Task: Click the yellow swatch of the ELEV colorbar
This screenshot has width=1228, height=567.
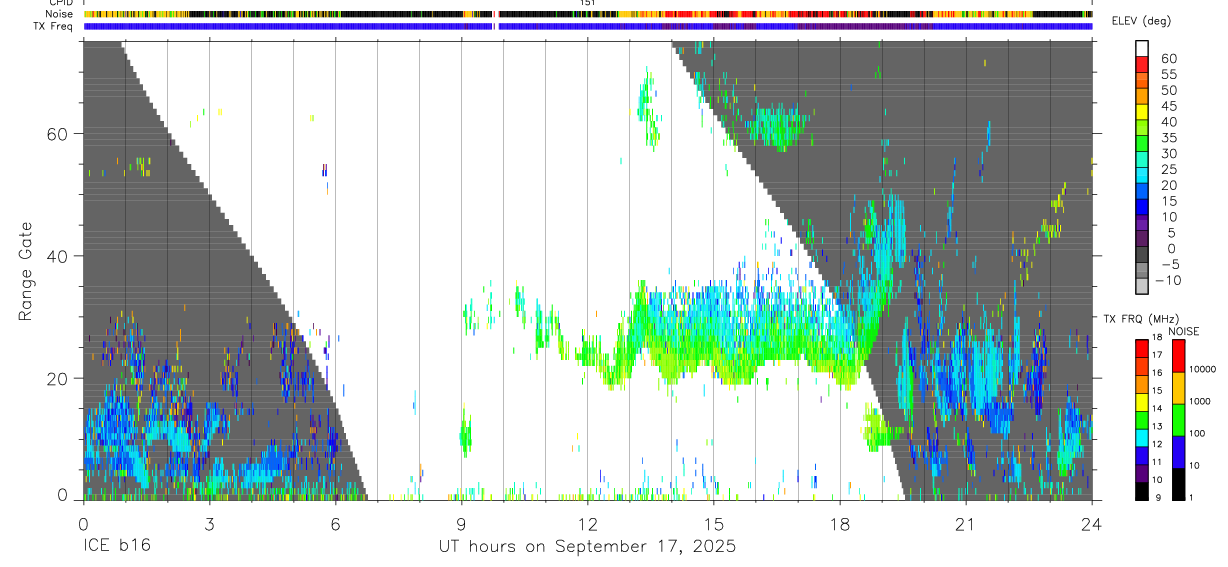Action: point(1142,112)
